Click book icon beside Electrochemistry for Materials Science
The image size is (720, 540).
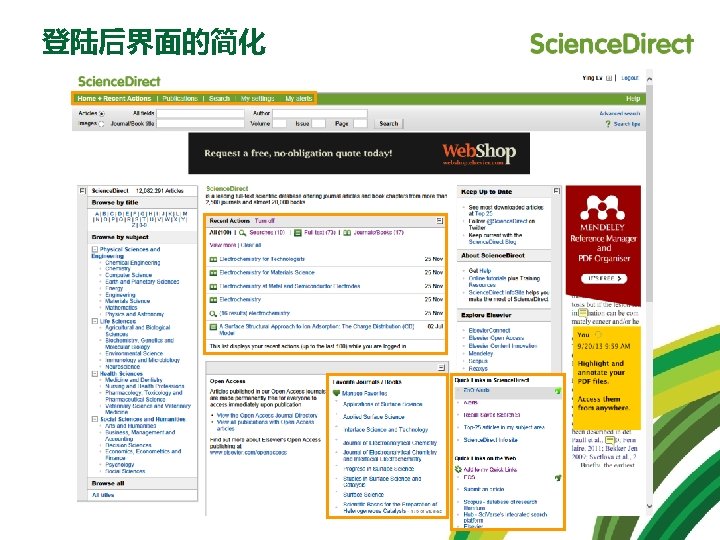(213, 273)
